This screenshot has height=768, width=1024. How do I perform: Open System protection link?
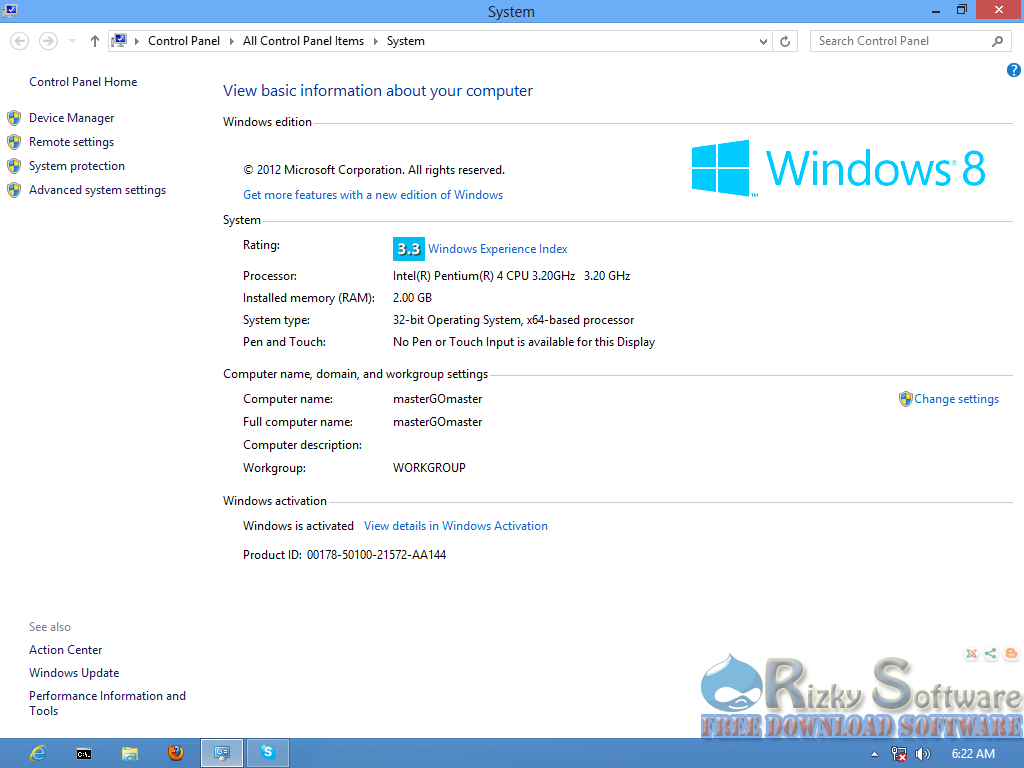click(x=76, y=166)
